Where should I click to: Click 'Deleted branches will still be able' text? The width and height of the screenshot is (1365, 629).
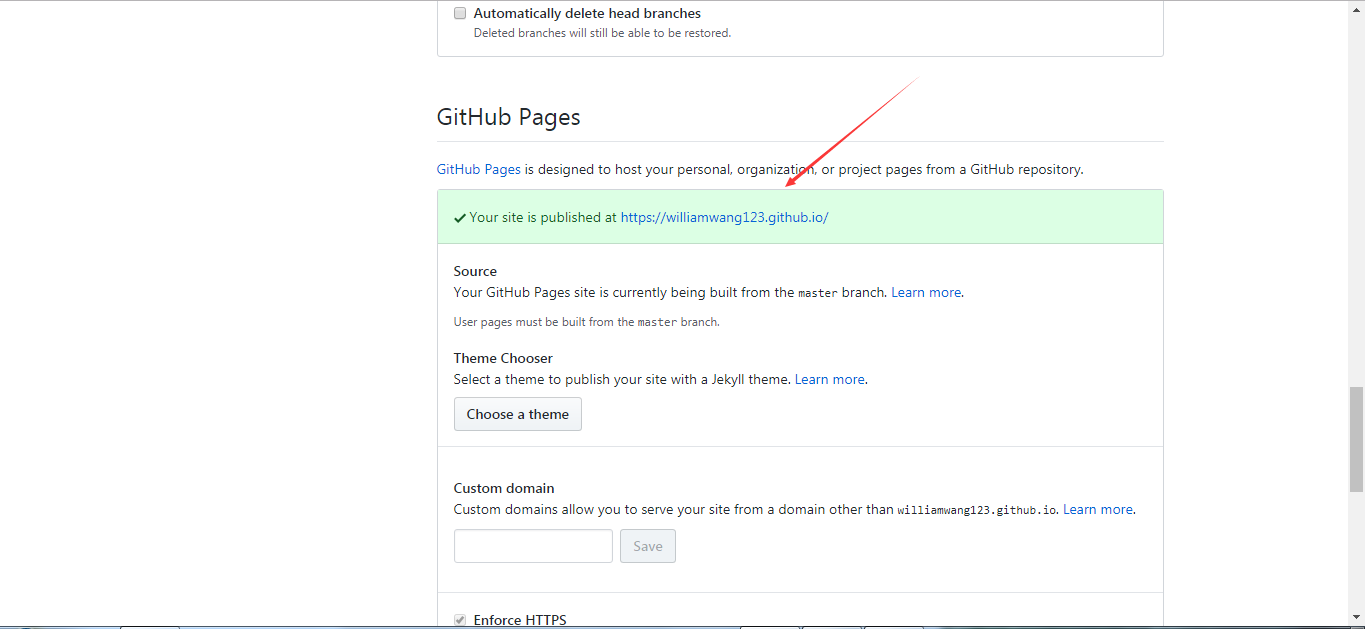coord(602,33)
